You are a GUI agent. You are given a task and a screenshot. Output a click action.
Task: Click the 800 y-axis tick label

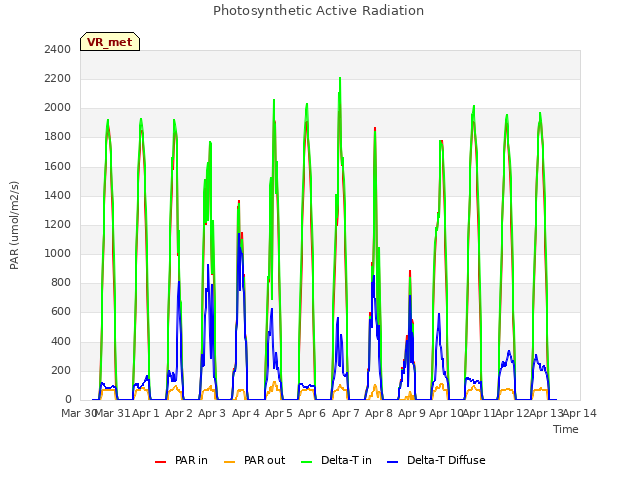point(61,283)
